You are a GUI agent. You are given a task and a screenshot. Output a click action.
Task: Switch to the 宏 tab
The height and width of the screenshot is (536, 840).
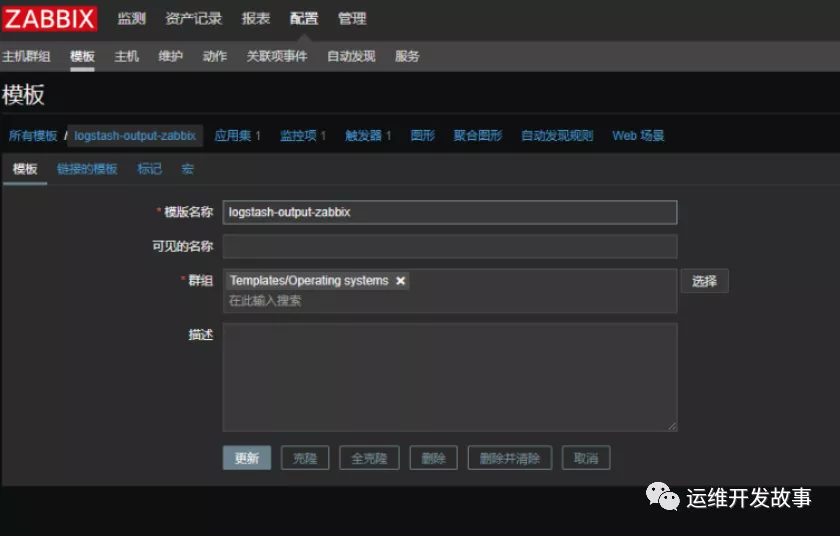[x=187, y=169]
